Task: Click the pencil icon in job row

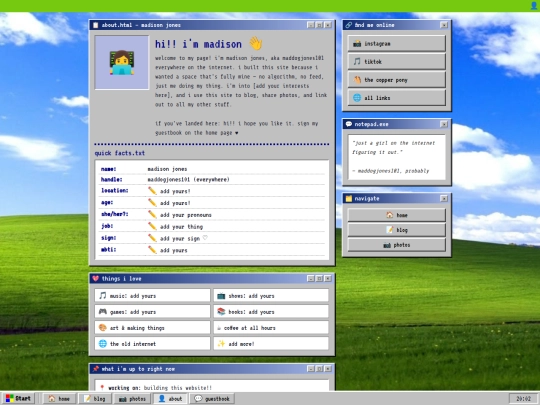Action: point(152,226)
